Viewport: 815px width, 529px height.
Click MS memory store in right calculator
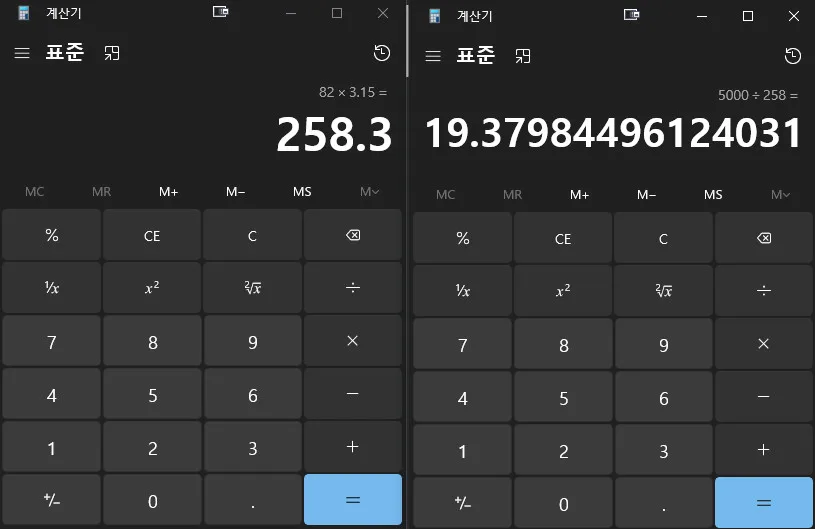tap(713, 195)
